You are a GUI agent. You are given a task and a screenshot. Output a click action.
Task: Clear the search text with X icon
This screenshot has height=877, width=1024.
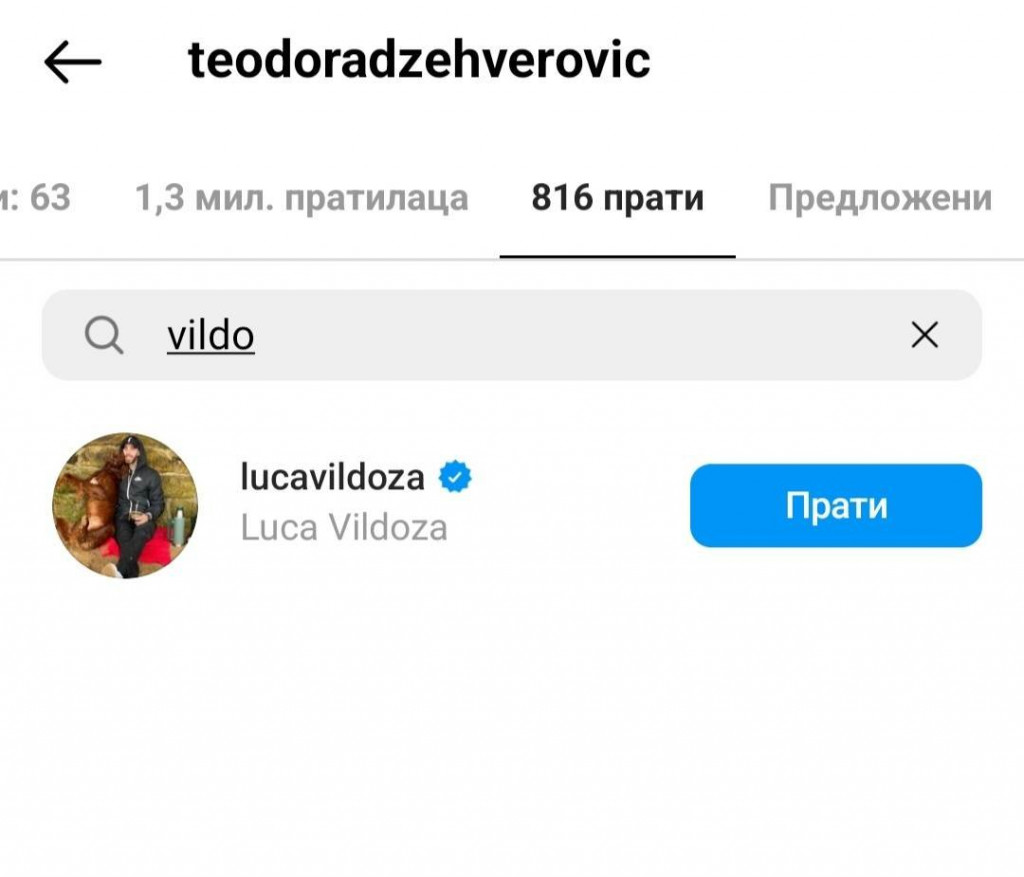click(924, 335)
